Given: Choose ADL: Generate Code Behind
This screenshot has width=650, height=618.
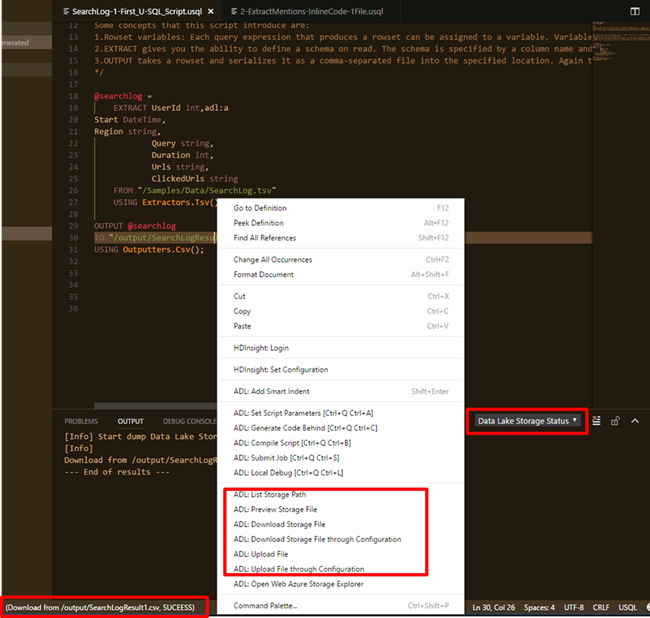Looking at the screenshot, I should (341, 428).
